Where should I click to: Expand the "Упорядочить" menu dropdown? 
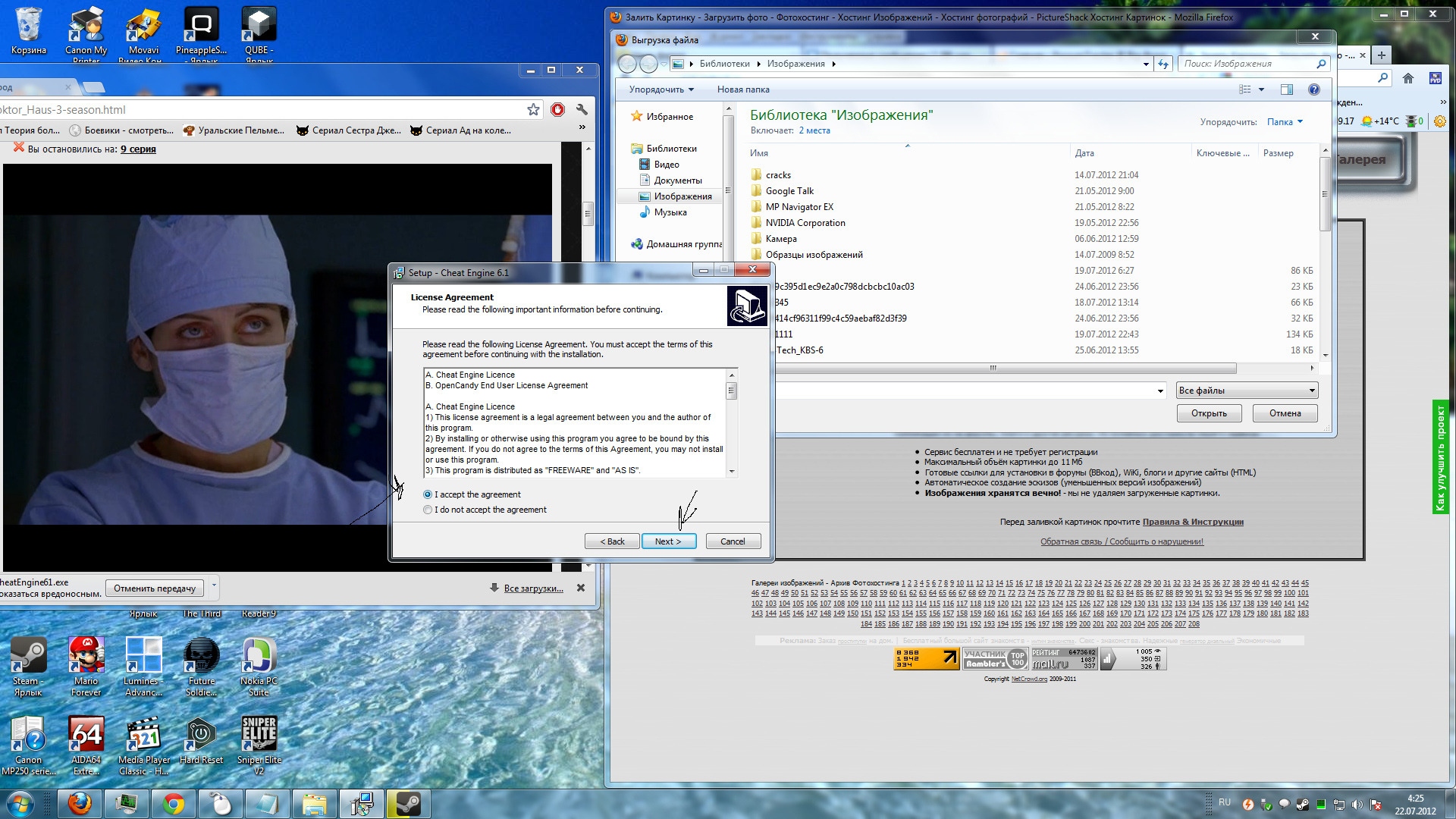661,89
